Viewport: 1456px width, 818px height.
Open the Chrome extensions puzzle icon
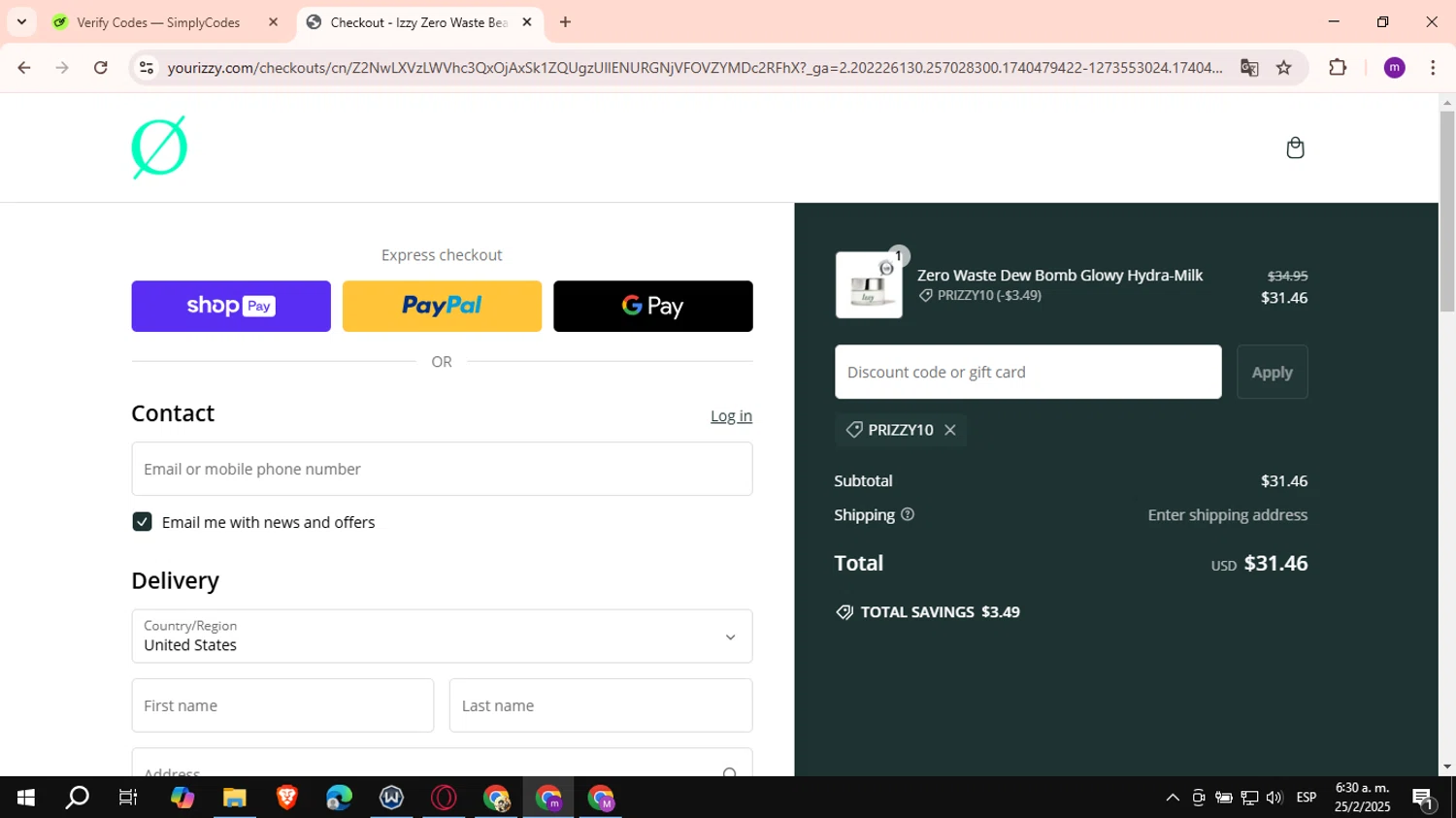coord(1338,67)
